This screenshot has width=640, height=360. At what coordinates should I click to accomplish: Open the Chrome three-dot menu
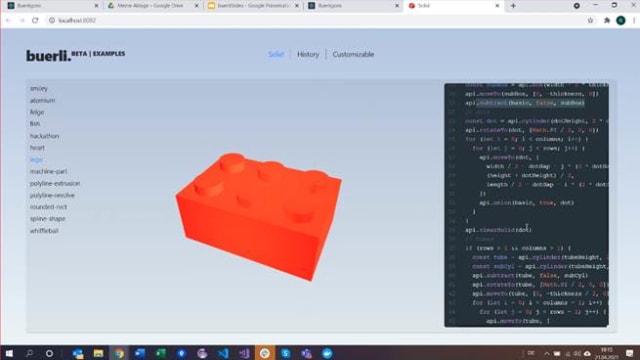tap(635, 20)
